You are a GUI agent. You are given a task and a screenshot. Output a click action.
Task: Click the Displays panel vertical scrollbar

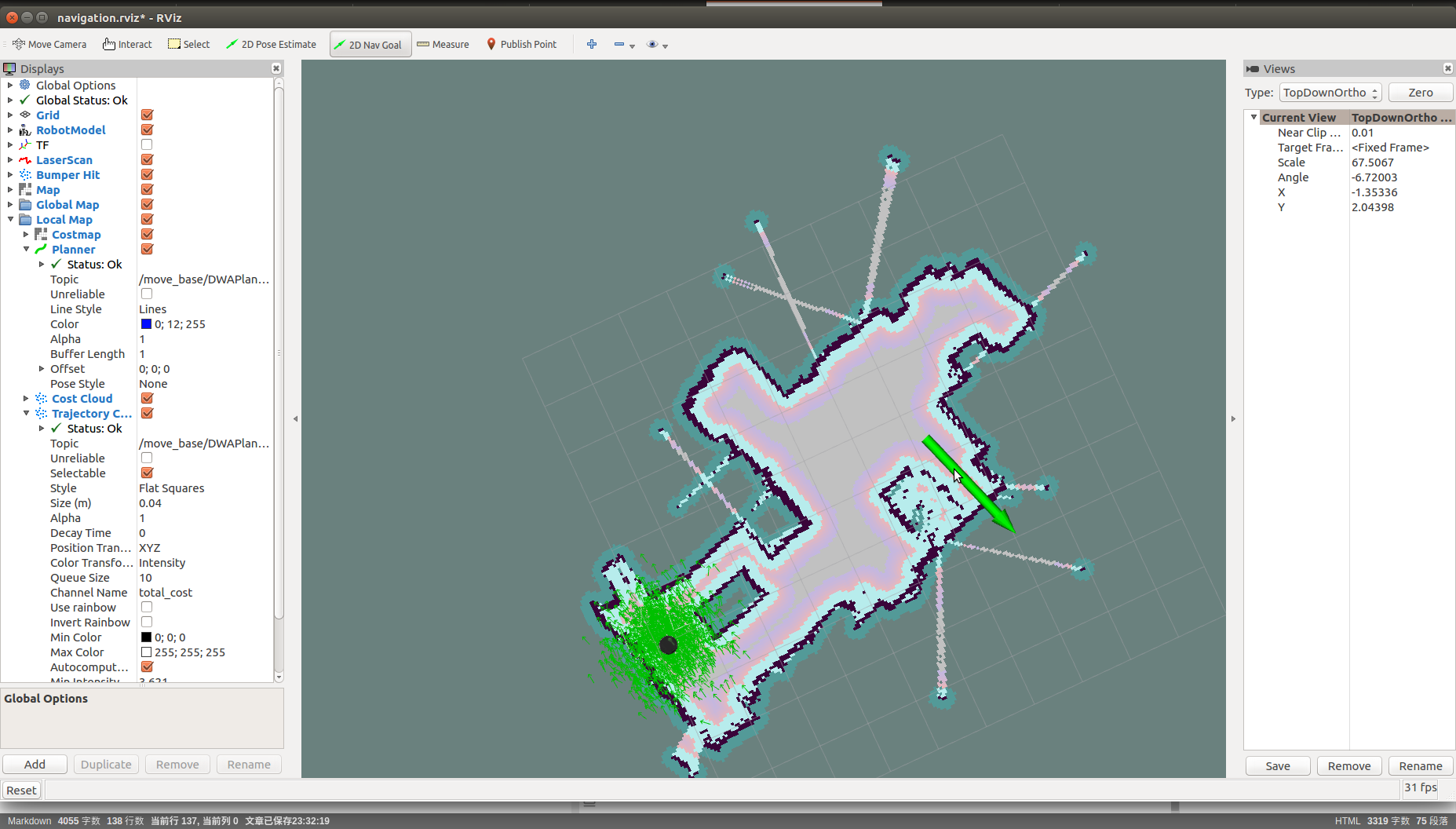279,353
